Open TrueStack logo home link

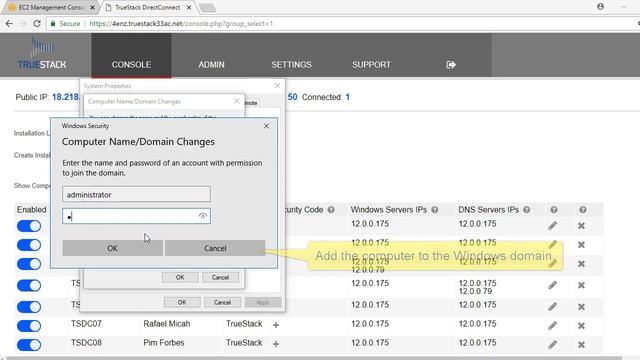pyautogui.click(x=42, y=53)
